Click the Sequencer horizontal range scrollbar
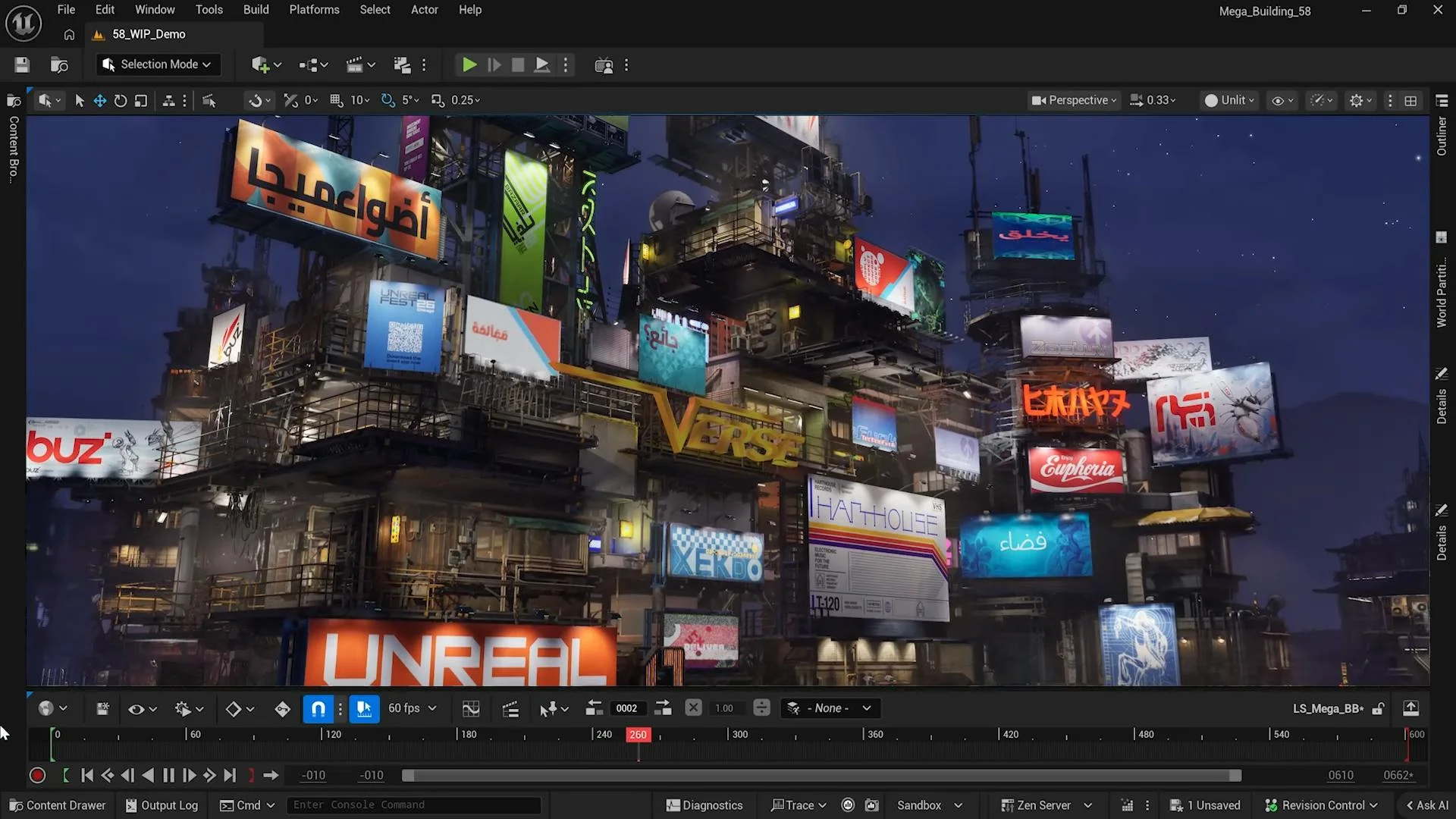 pos(821,776)
